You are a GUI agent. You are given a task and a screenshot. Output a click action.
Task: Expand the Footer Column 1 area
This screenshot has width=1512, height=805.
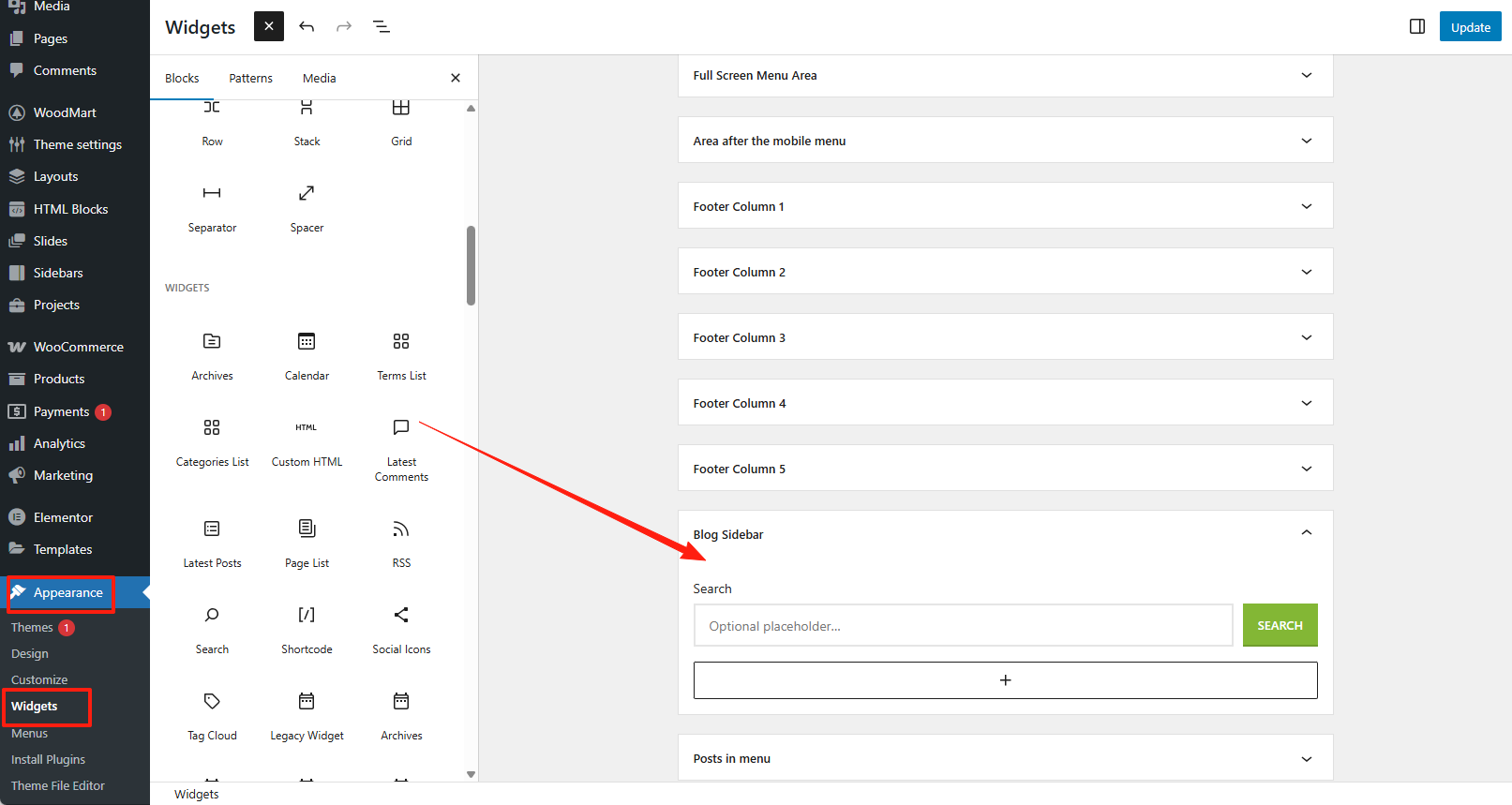1306,206
